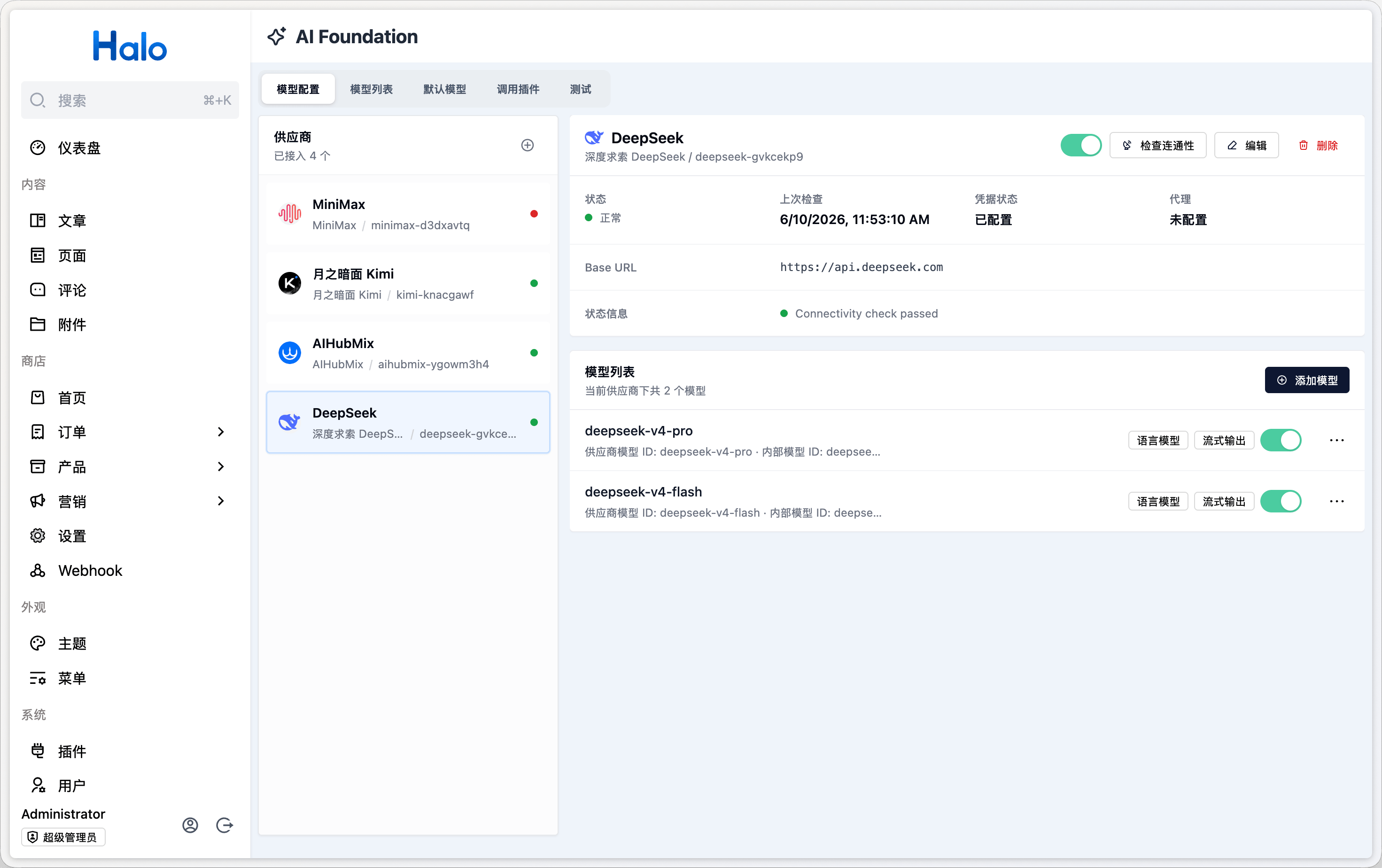Select the MiniMax provider card
This screenshot has height=868, width=1382.
(x=408, y=214)
